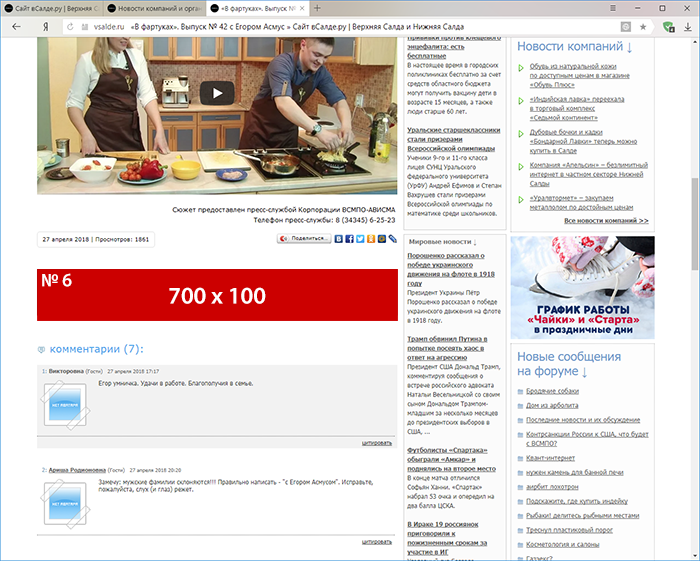Open the Косметология и салоны topic
The width and height of the screenshot is (700, 561).
(x=562, y=544)
